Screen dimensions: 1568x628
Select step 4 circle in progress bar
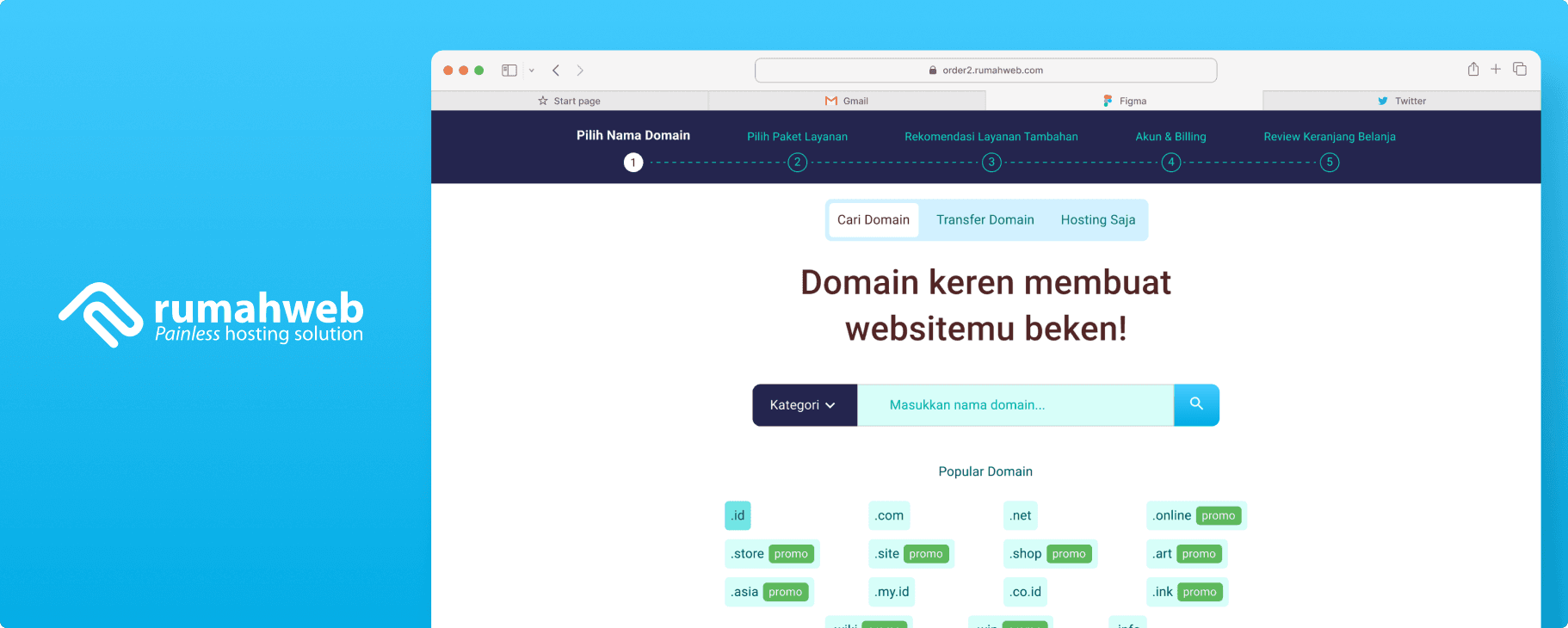pos(1171,162)
